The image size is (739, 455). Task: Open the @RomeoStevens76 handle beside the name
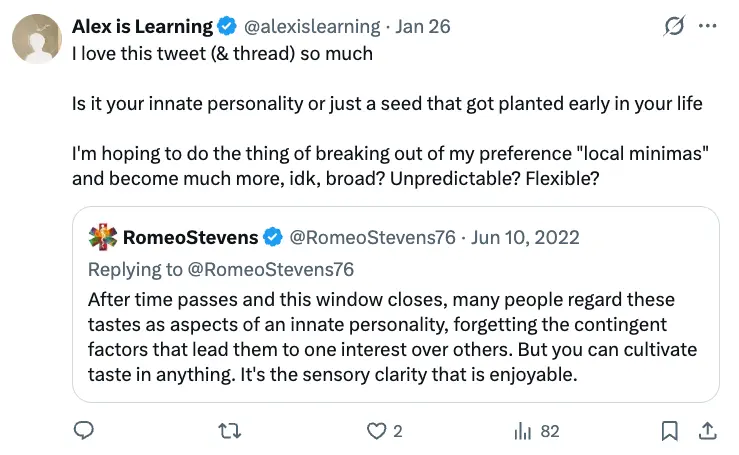[372, 238]
